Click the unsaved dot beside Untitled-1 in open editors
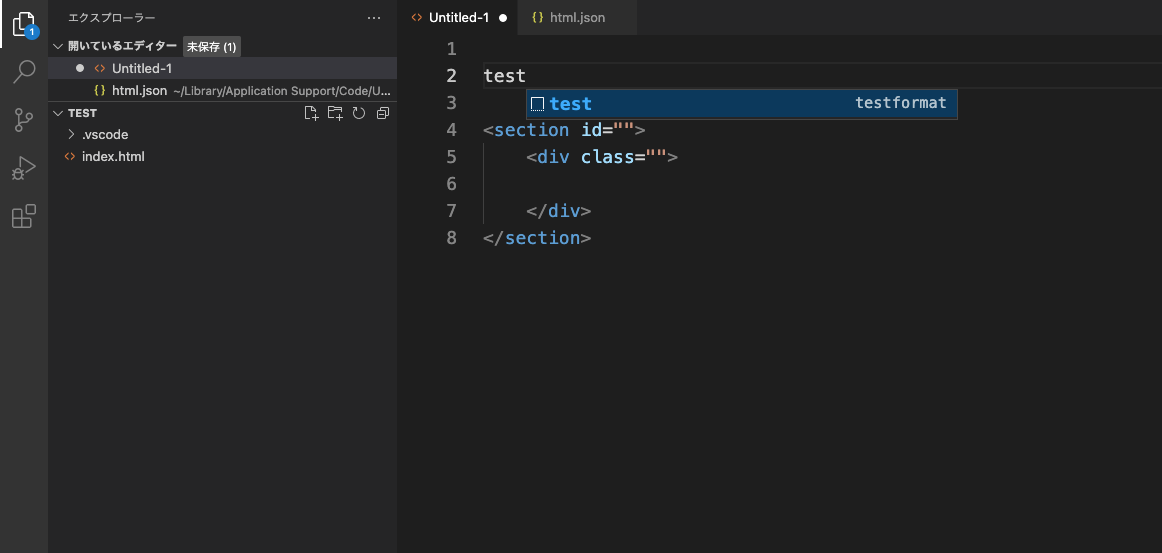The image size is (1162, 553). click(x=80, y=68)
